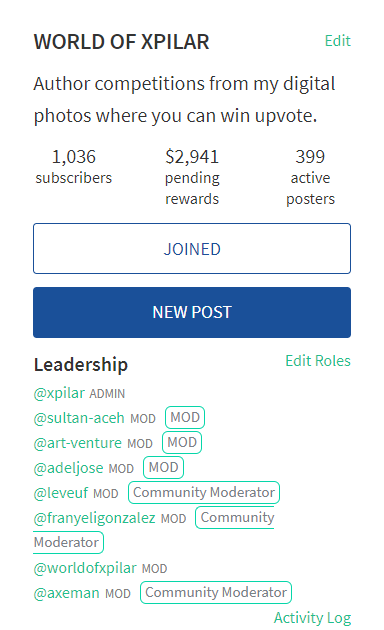Click the 1,036 subscribers count

(x=74, y=166)
